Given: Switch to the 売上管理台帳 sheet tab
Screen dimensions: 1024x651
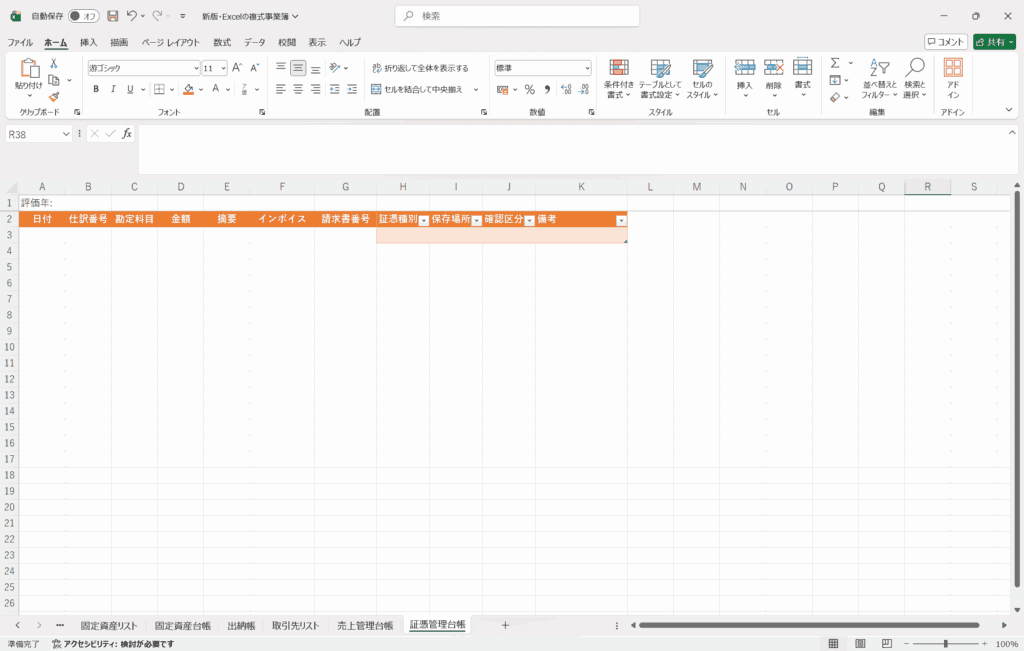Looking at the screenshot, I should 365,625.
